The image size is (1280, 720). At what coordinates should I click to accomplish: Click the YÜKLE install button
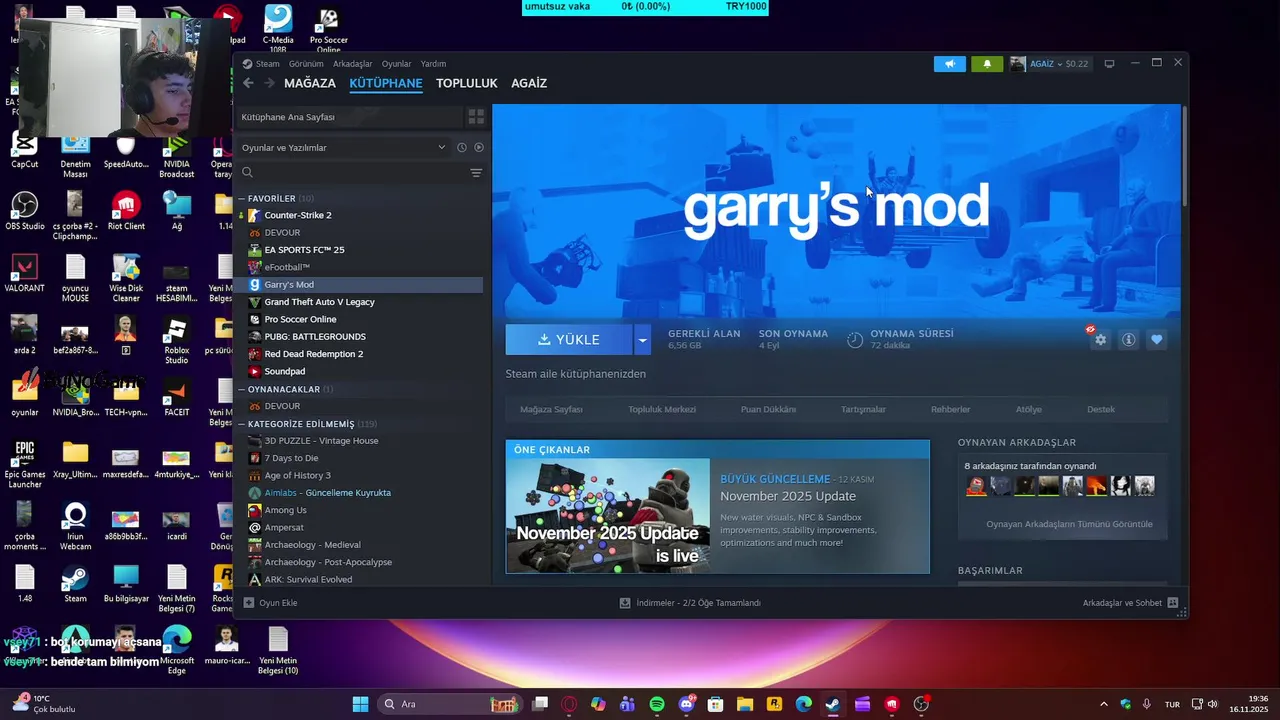point(569,340)
